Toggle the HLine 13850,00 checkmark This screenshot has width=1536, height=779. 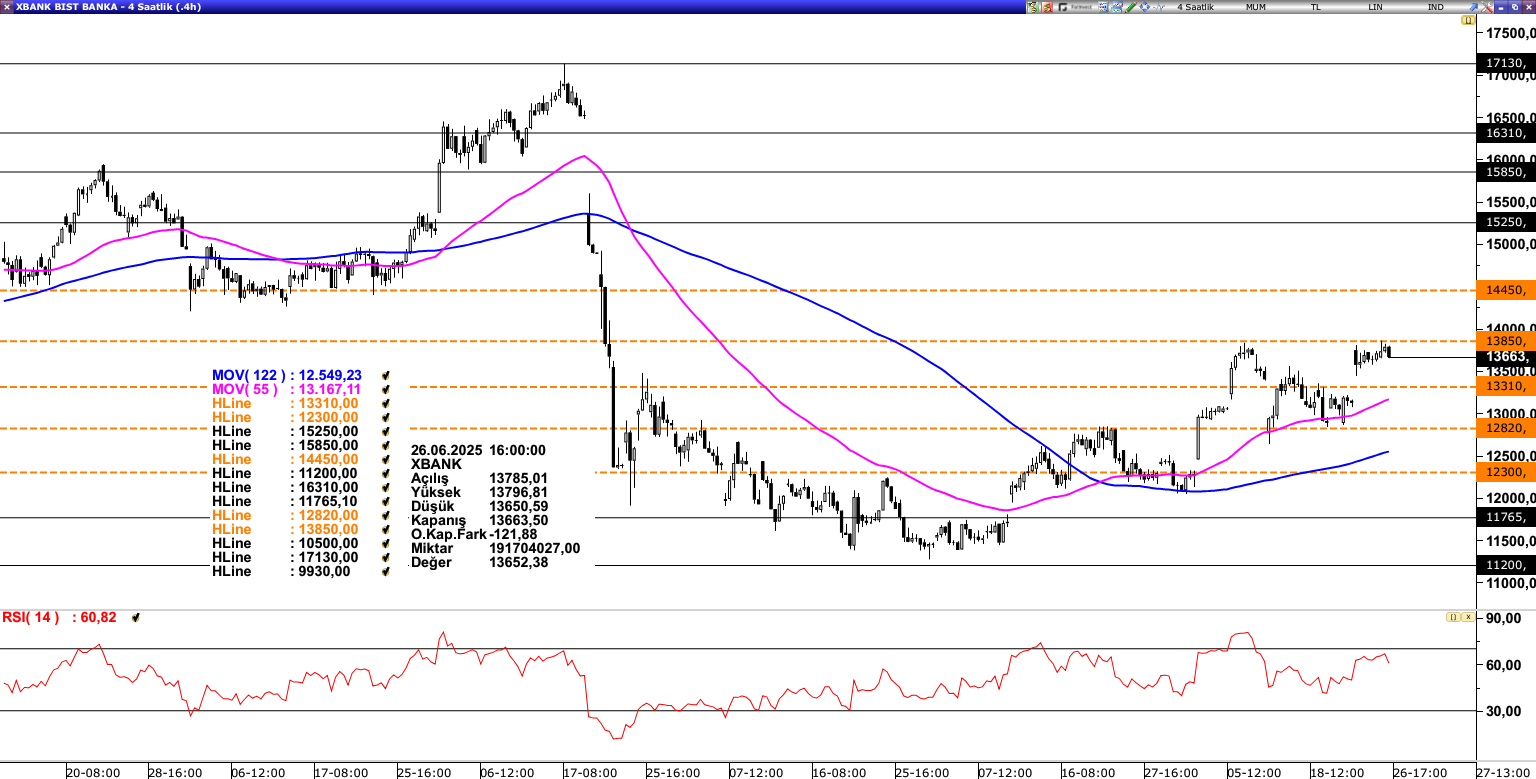(386, 529)
